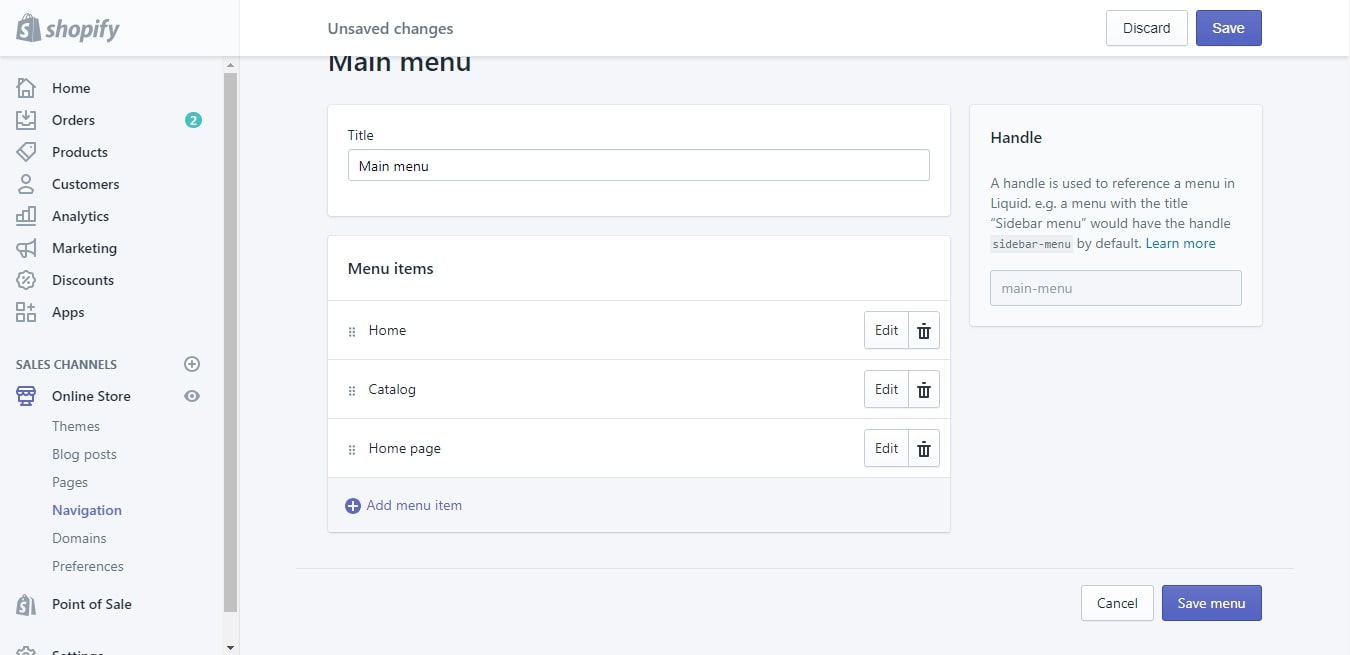
Task: View online store using eye icon
Action: [192, 396]
